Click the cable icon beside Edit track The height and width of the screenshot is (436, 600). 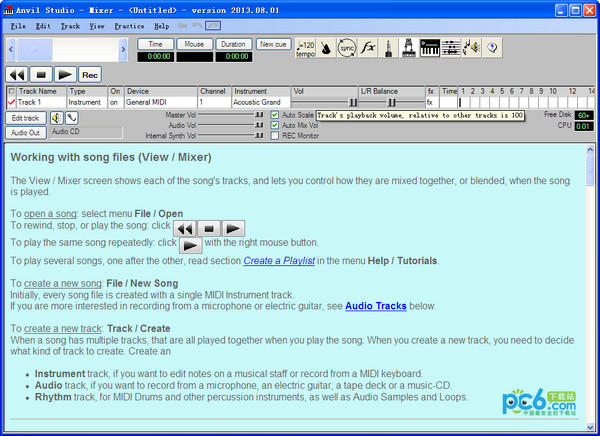[x=72, y=118]
